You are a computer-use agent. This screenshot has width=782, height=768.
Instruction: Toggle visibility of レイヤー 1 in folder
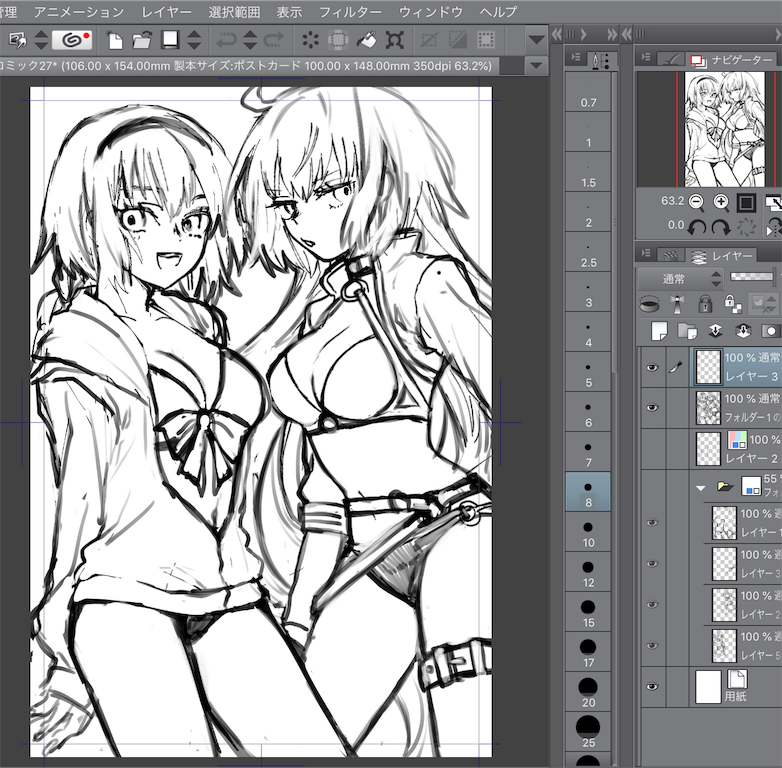[x=652, y=523]
